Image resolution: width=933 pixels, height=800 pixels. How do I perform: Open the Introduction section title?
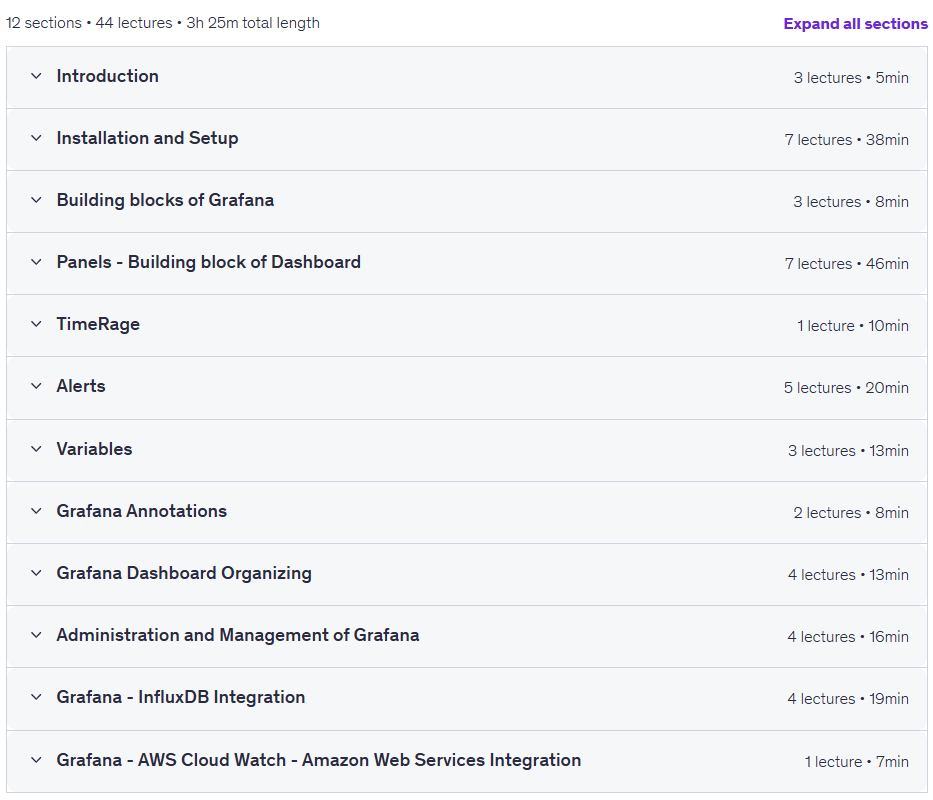tap(108, 76)
